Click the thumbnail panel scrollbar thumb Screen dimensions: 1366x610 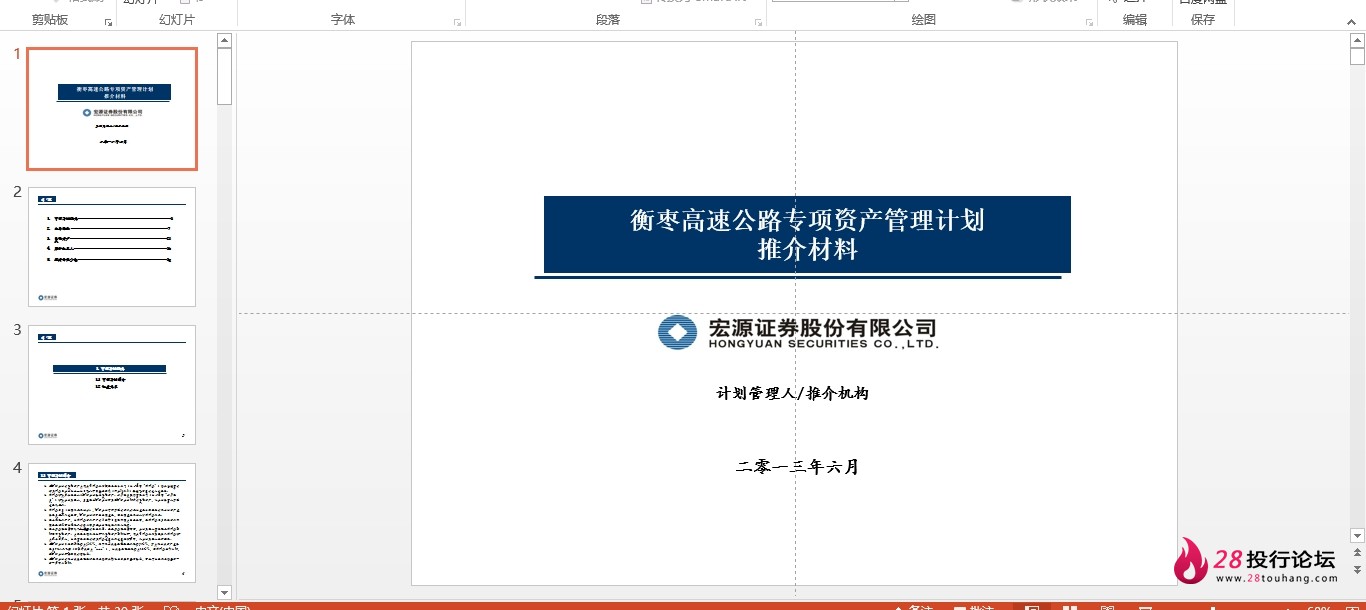[x=224, y=76]
